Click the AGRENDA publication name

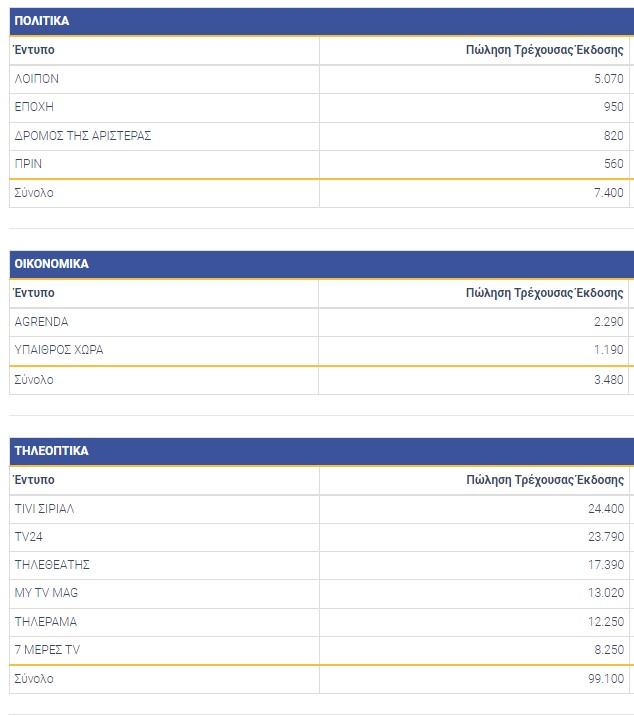(42, 322)
